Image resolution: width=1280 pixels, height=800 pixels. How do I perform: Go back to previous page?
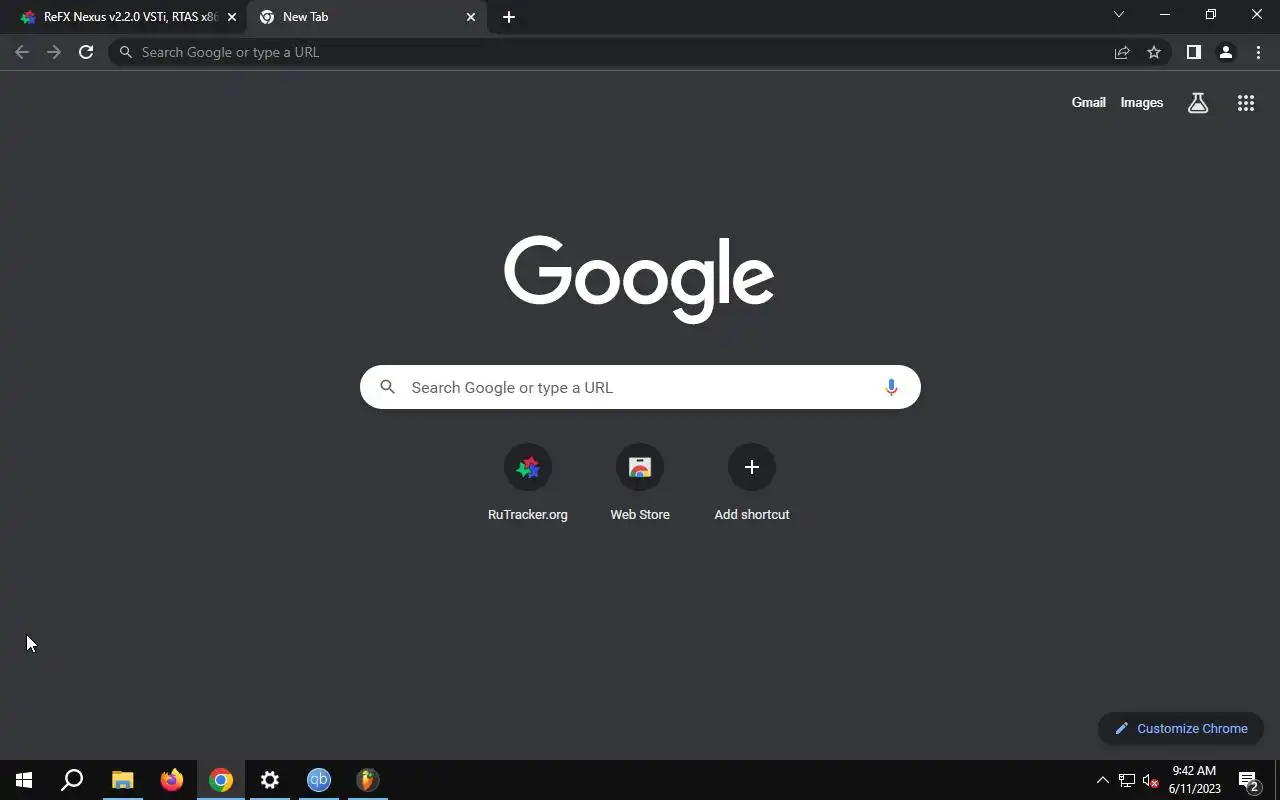pos(22,52)
